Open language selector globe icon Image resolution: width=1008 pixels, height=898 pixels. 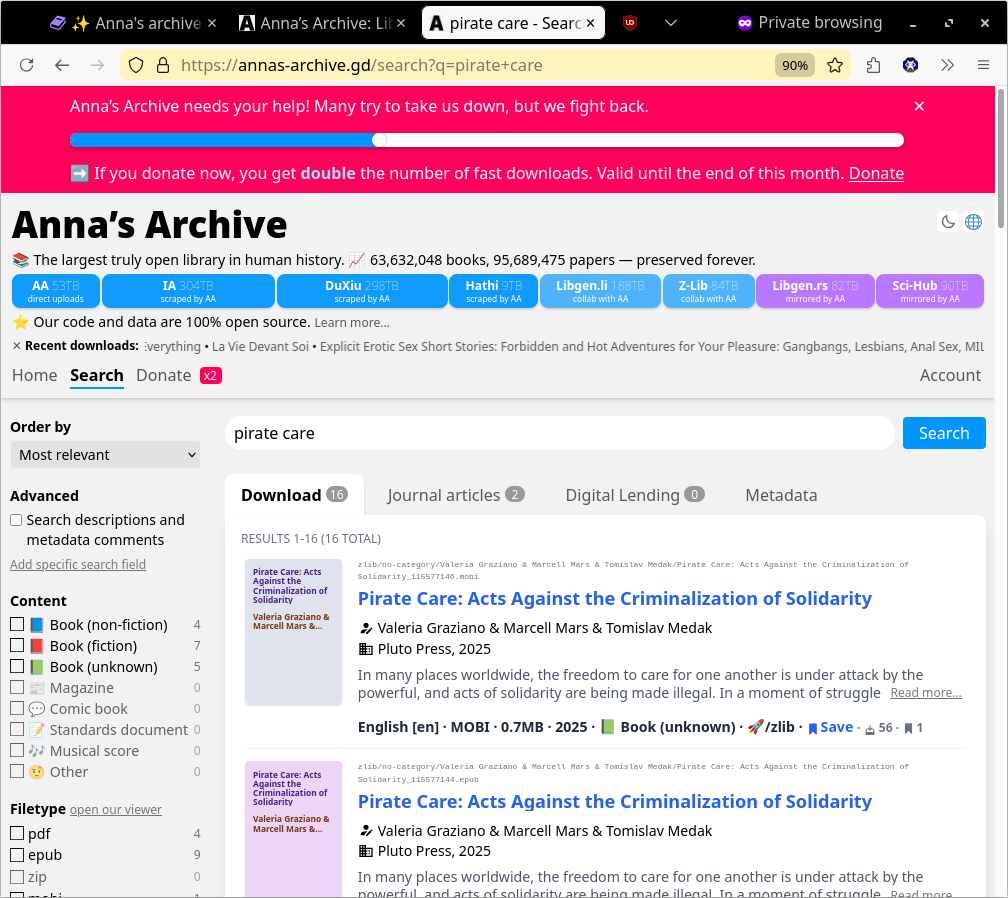coord(973,222)
